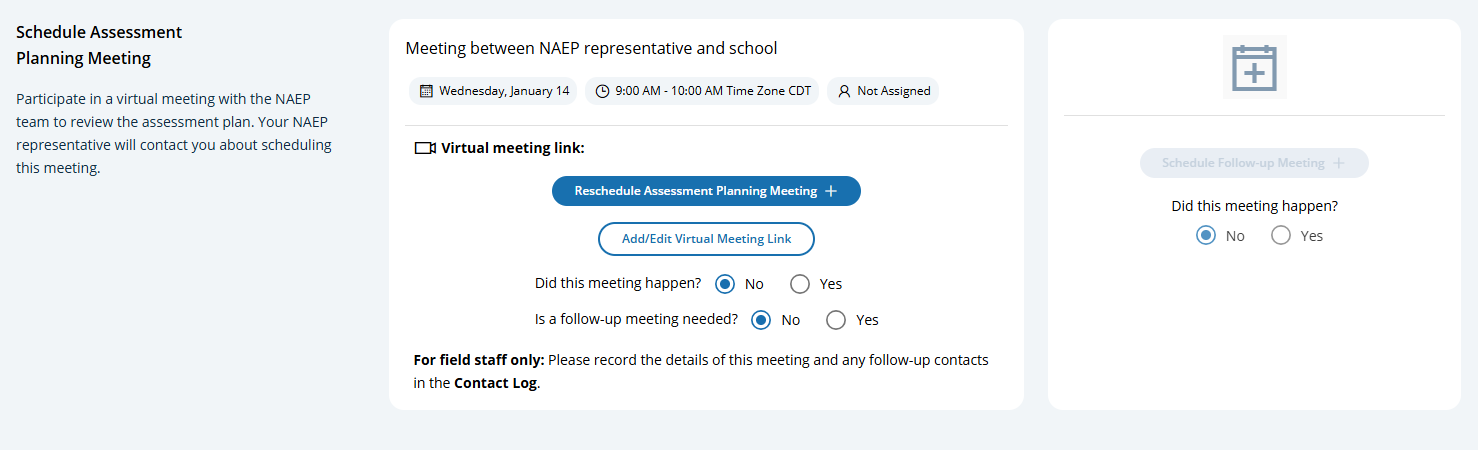Choose No under the right panel meeting question
1478x450 pixels.
[1206, 236]
